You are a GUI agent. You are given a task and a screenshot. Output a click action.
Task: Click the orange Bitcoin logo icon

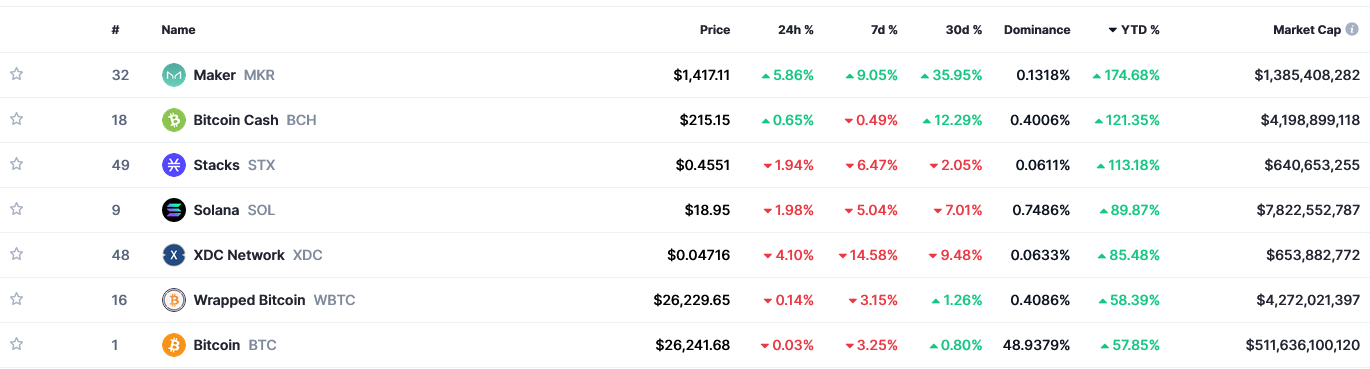(174, 345)
